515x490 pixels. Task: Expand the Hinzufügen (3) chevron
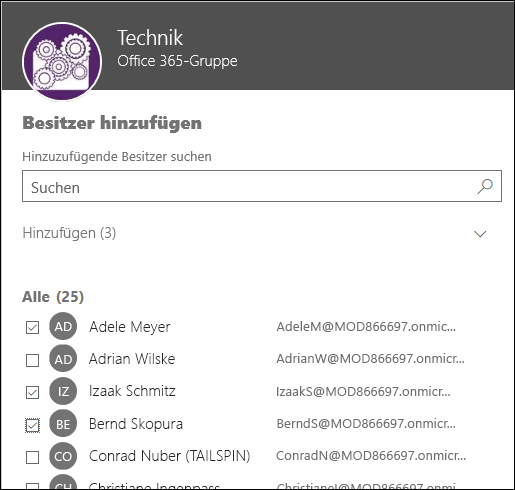(x=480, y=234)
